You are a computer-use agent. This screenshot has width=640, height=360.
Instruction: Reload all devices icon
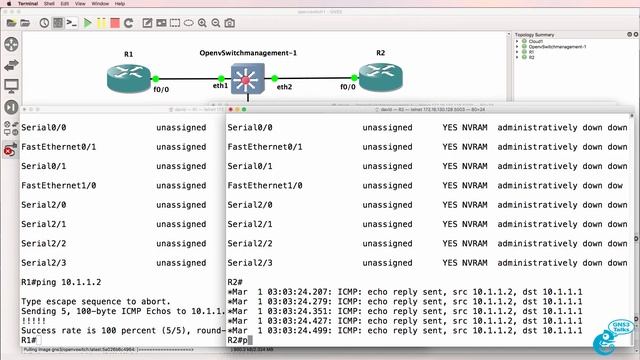coord(129,23)
